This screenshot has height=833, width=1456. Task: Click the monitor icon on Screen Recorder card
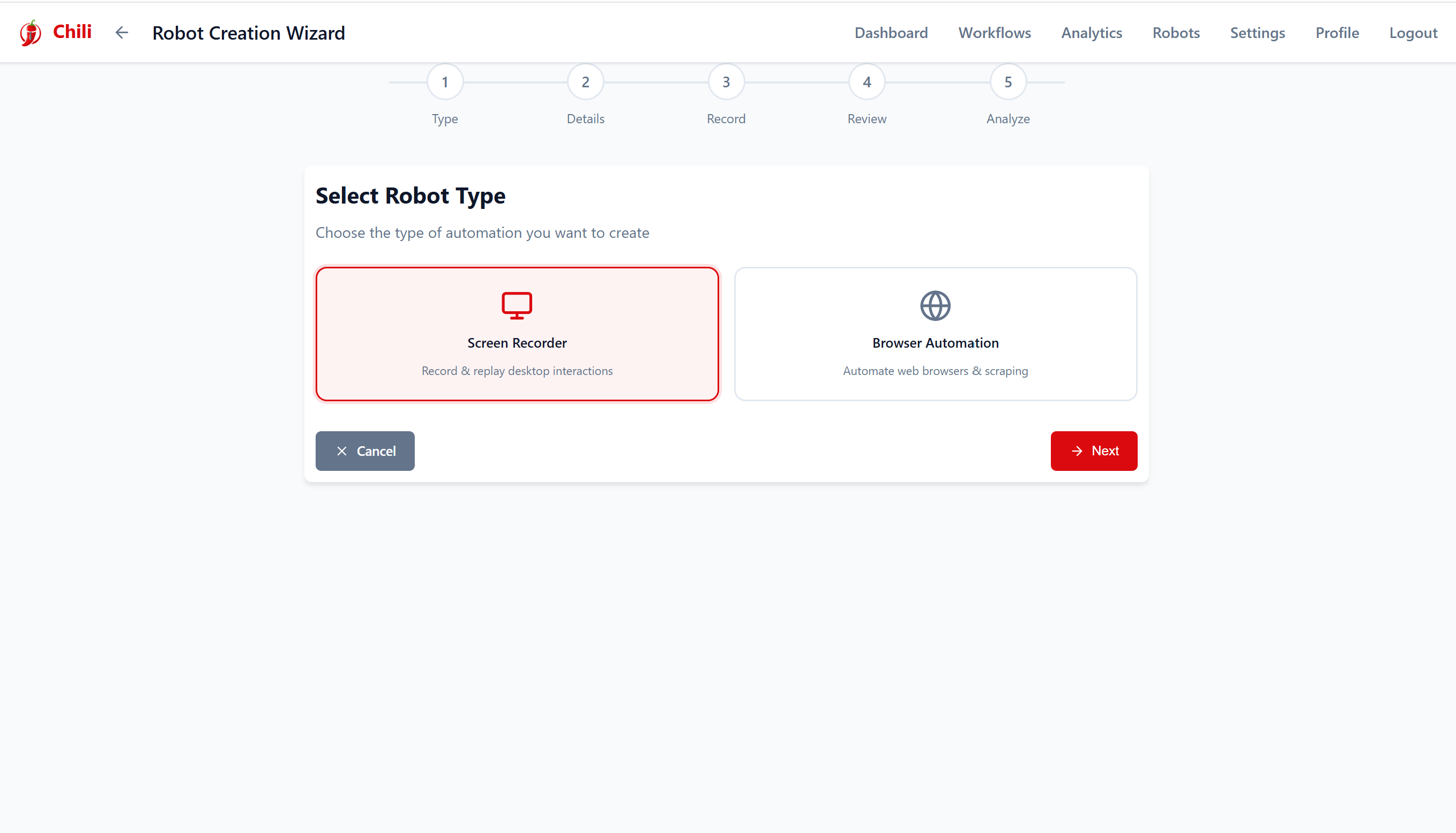pos(516,305)
